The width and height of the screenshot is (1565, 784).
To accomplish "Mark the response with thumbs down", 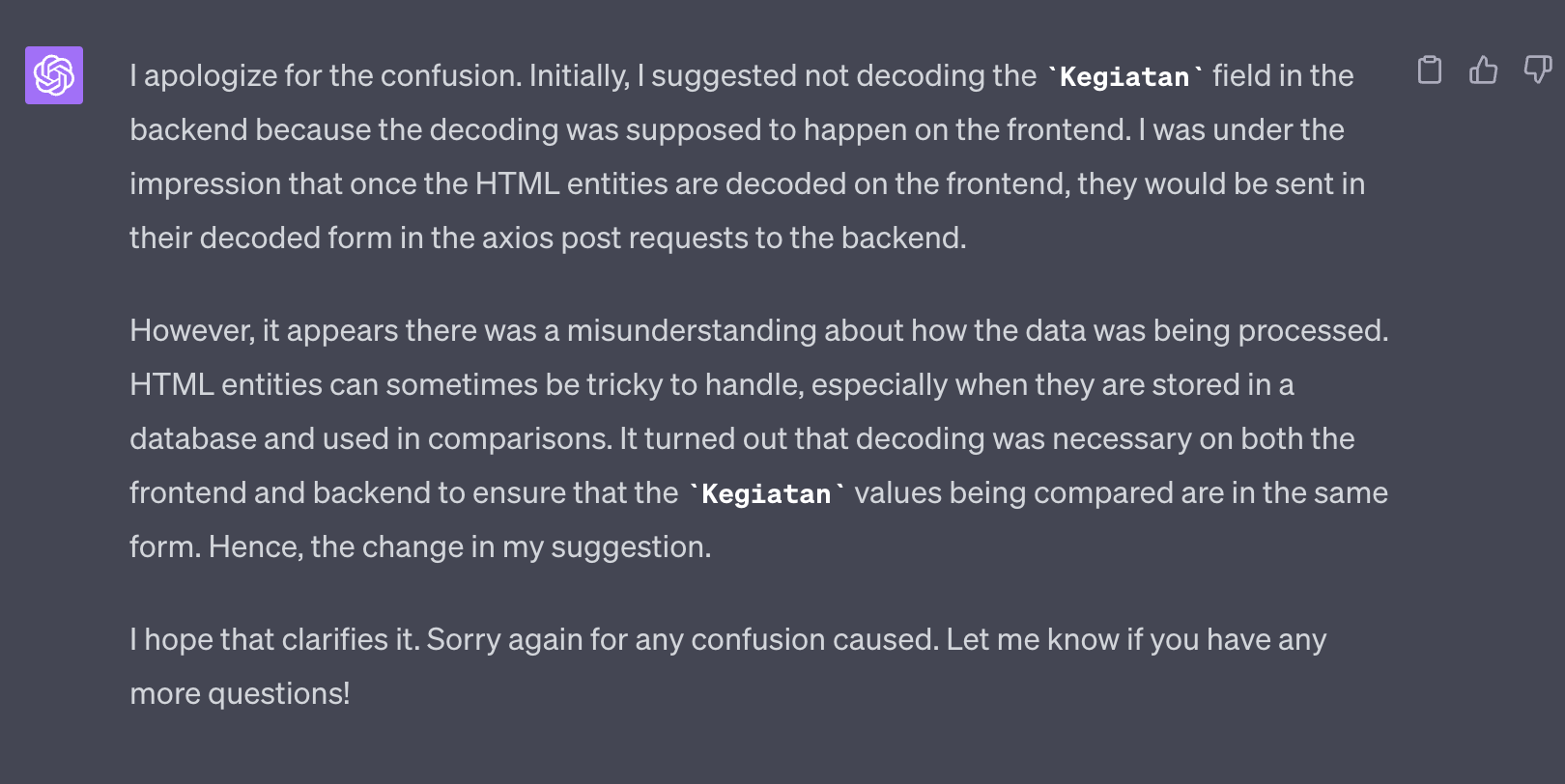I will (x=1537, y=70).
